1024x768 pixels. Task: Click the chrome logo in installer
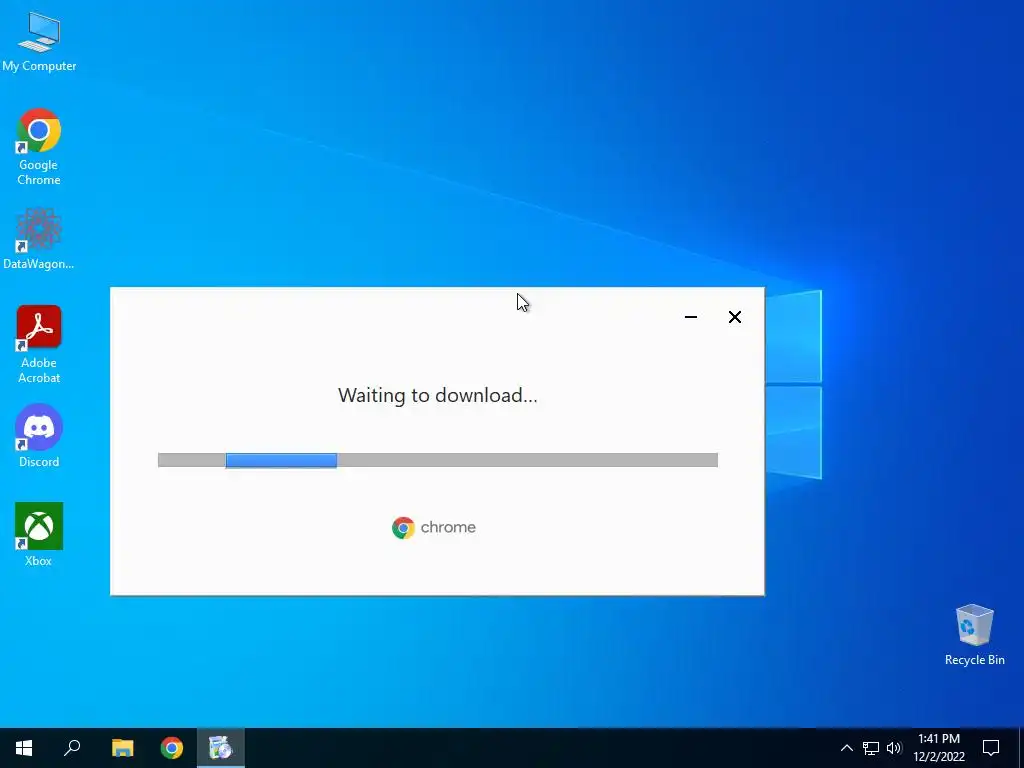coord(434,527)
